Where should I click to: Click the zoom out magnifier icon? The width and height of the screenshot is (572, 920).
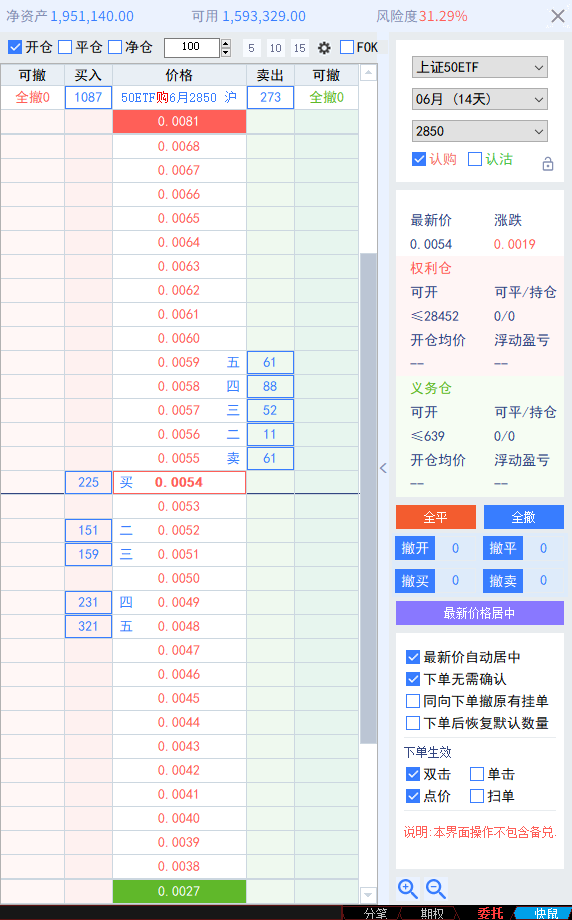coord(436,889)
